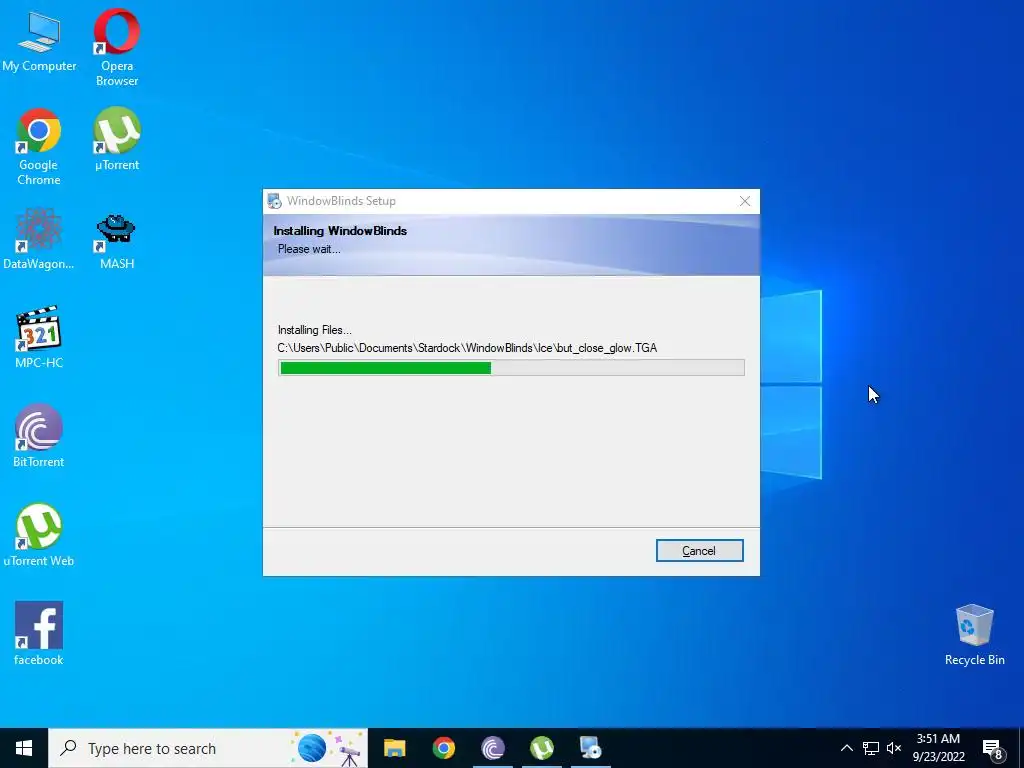Image resolution: width=1024 pixels, height=768 pixels.
Task: Focus the taskbar search box
Action: pyautogui.click(x=208, y=748)
